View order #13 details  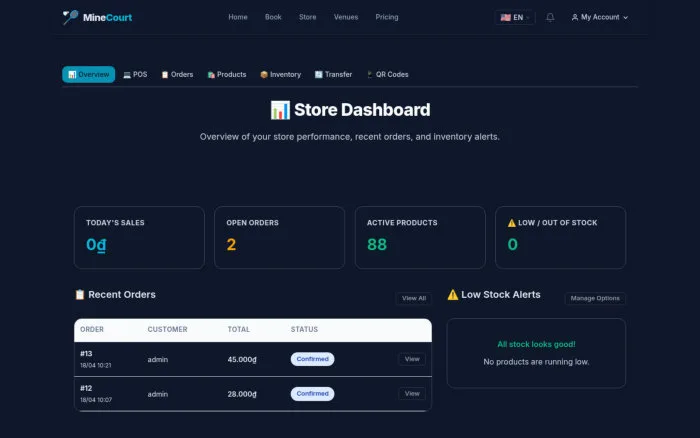coord(412,359)
